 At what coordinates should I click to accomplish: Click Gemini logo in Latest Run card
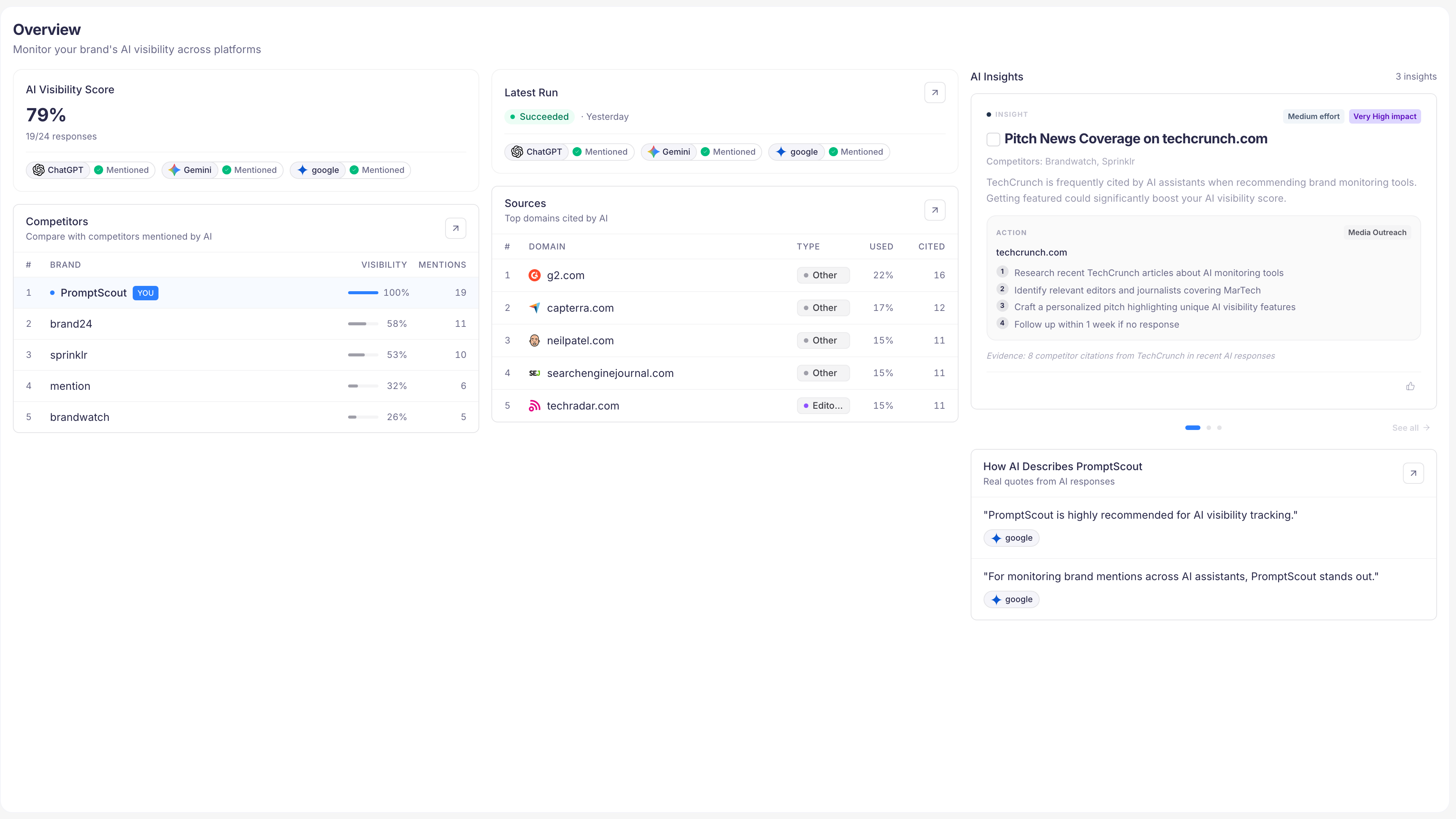[x=653, y=152]
